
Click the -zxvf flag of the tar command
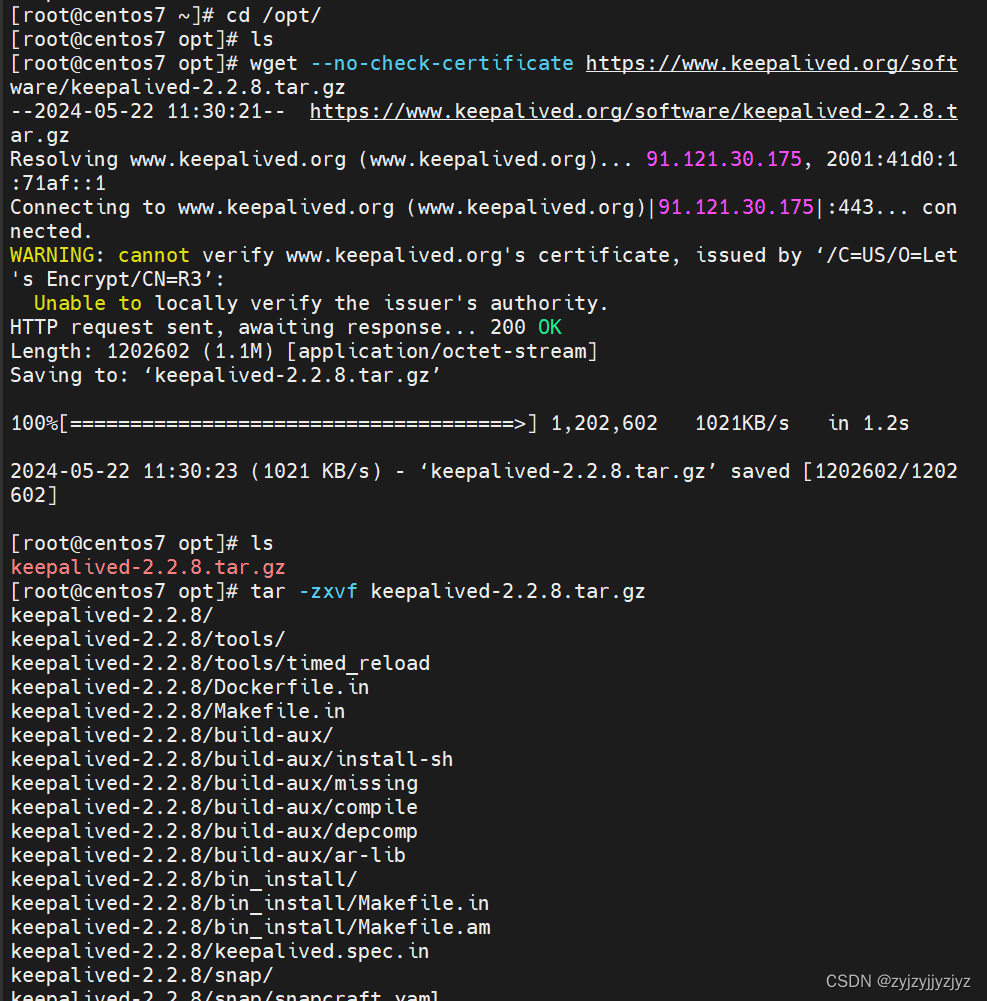coord(327,592)
